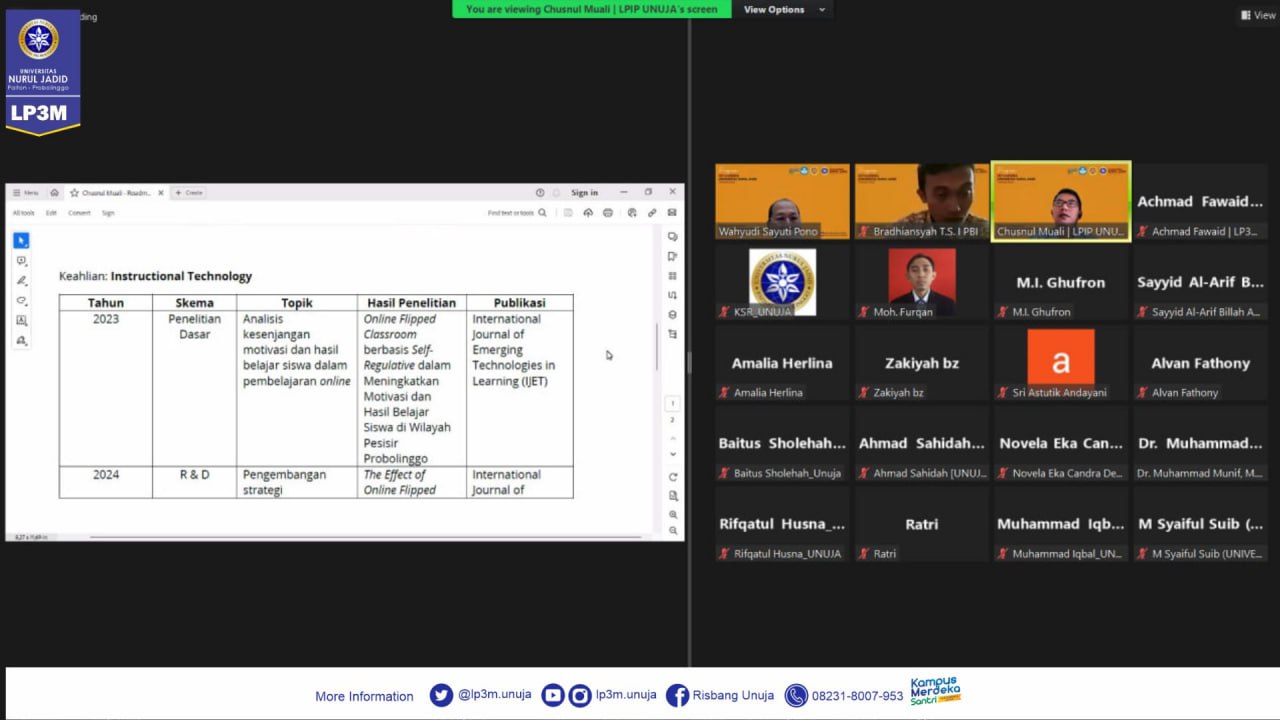The image size is (1280, 720).
Task: Click the zoom in magnifier icon
Action: click(x=673, y=514)
